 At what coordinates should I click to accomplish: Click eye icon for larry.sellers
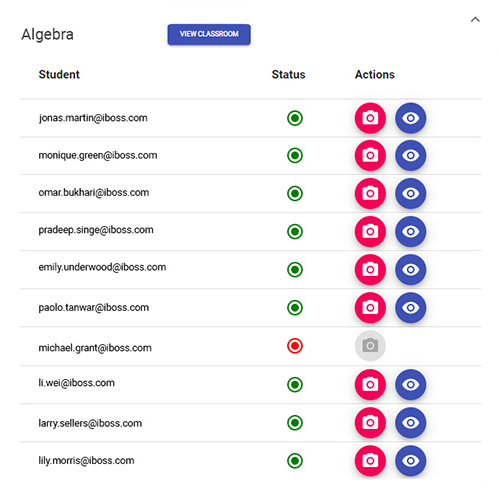(410, 422)
